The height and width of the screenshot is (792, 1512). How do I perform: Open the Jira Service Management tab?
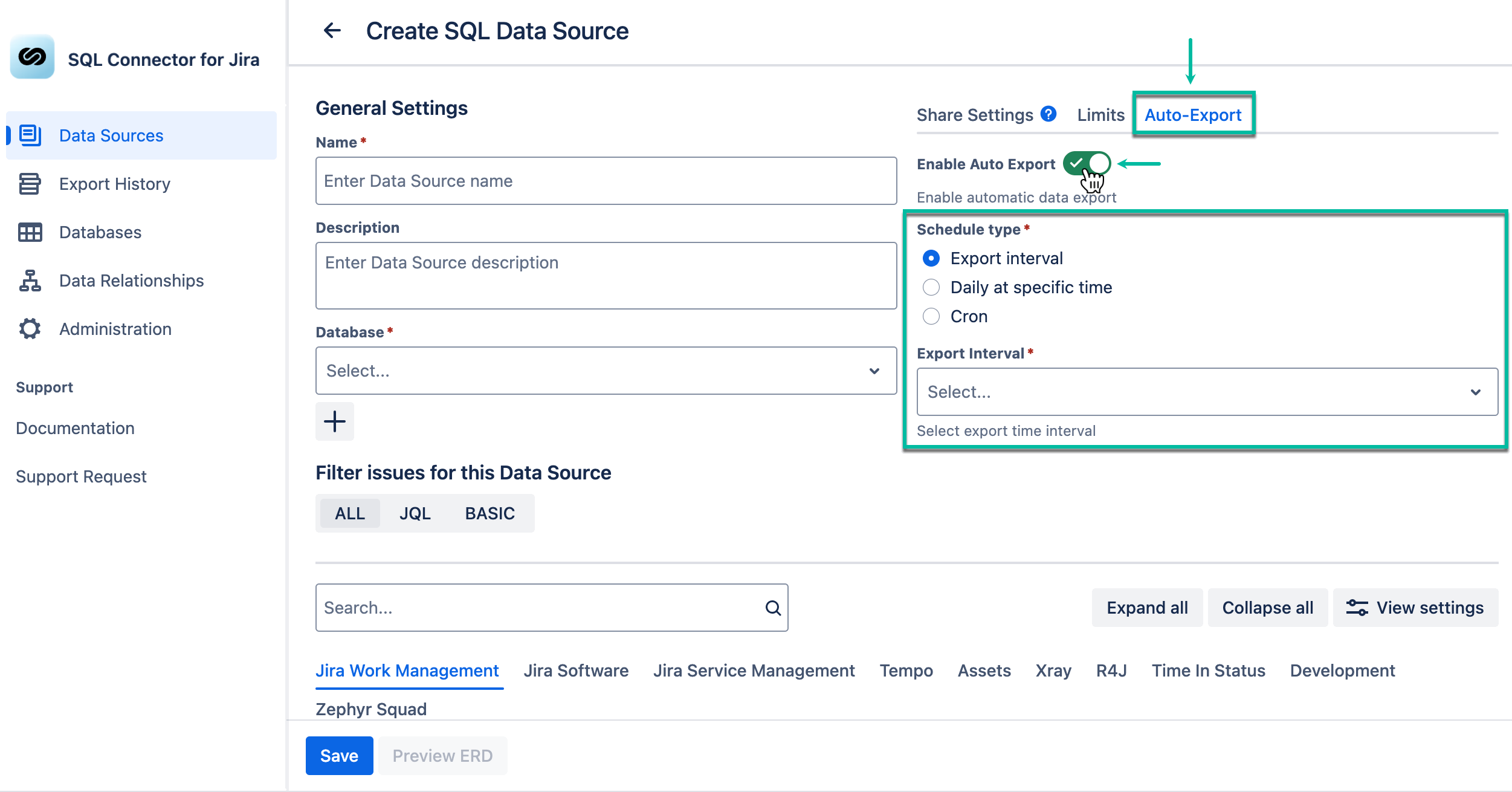[754, 670]
